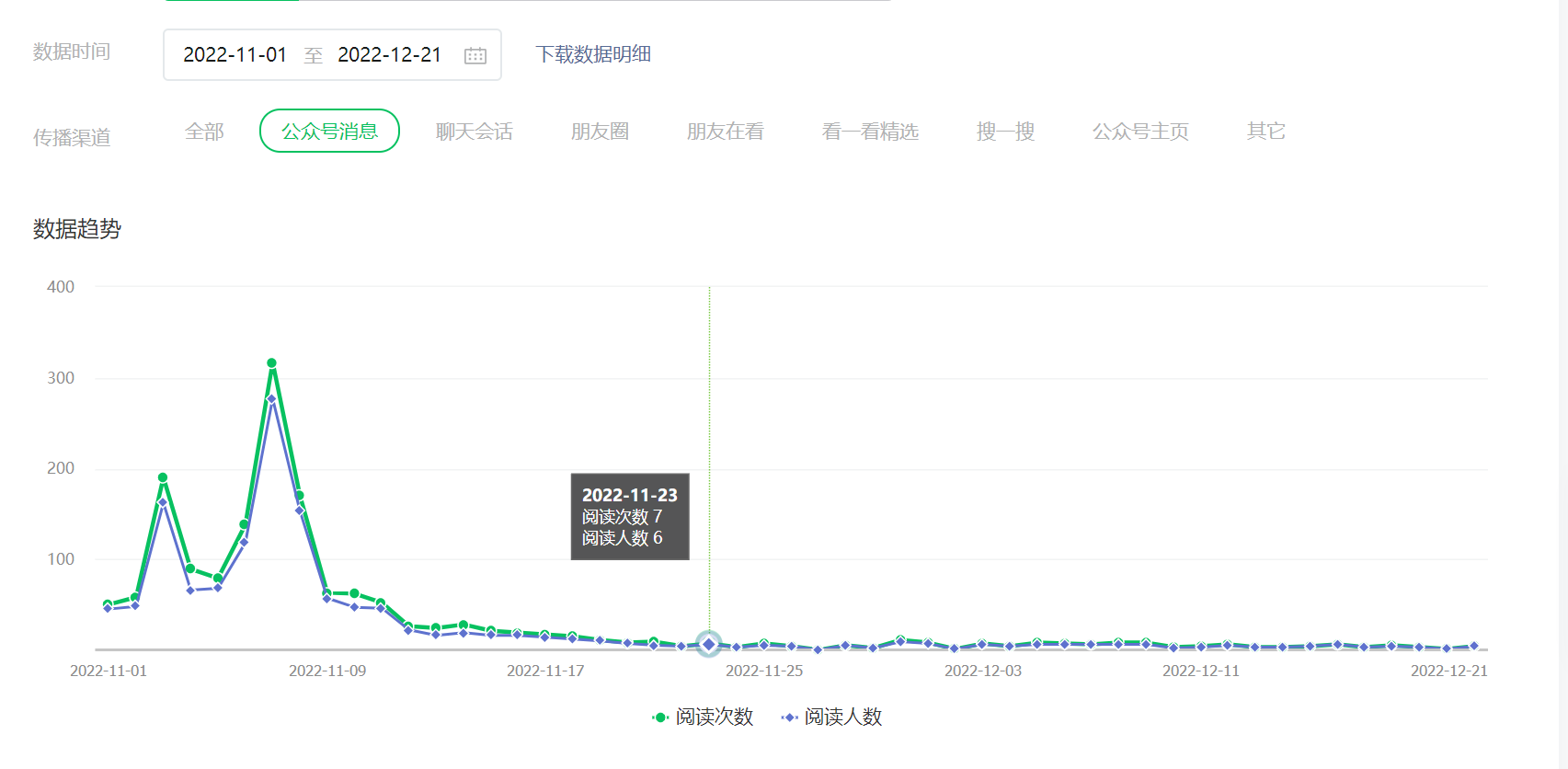Click the start date 2022-11-01 field
The height and width of the screenshot is (769, 1568).
pos(235,55)
